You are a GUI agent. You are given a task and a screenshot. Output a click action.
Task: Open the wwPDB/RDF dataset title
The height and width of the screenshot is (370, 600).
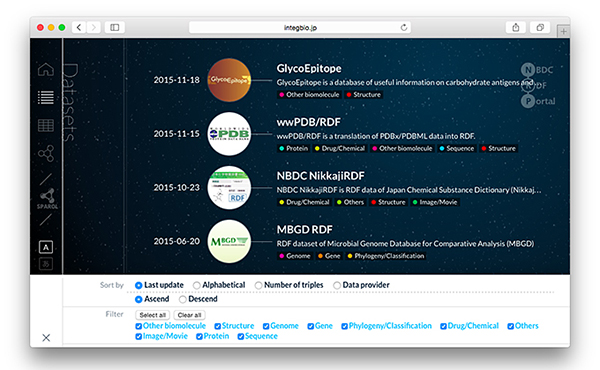click(x=308, y=122)
